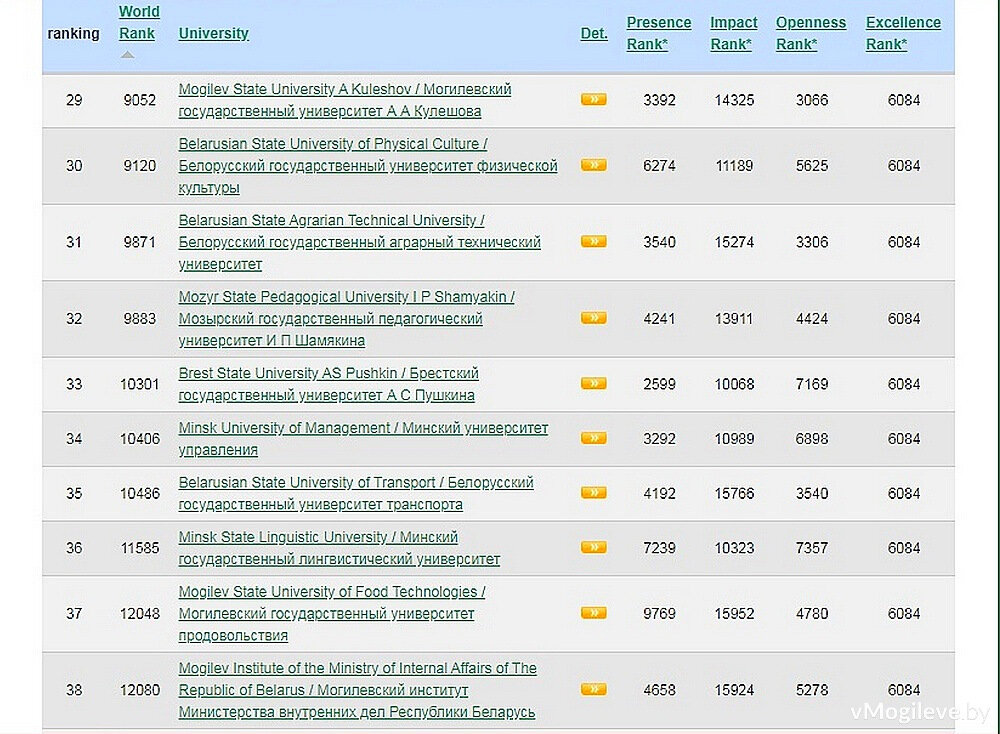Open details icon for Mozyr State Pedagogical University
Image resolution: width=1000 pixels, height=734 pixels.
click(x=593, y=318)
